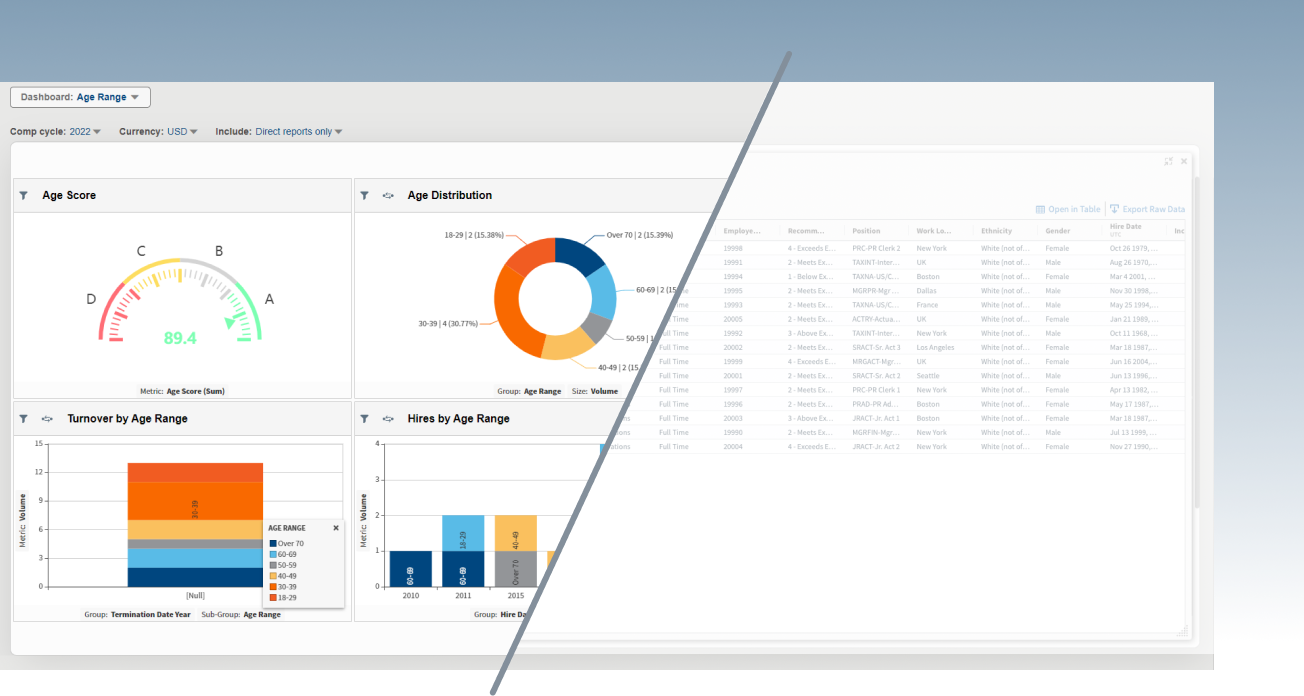The image size is (1304, 696).
Task: Click the 2010 bar in Hires chart
Action: tap(410, 568)
